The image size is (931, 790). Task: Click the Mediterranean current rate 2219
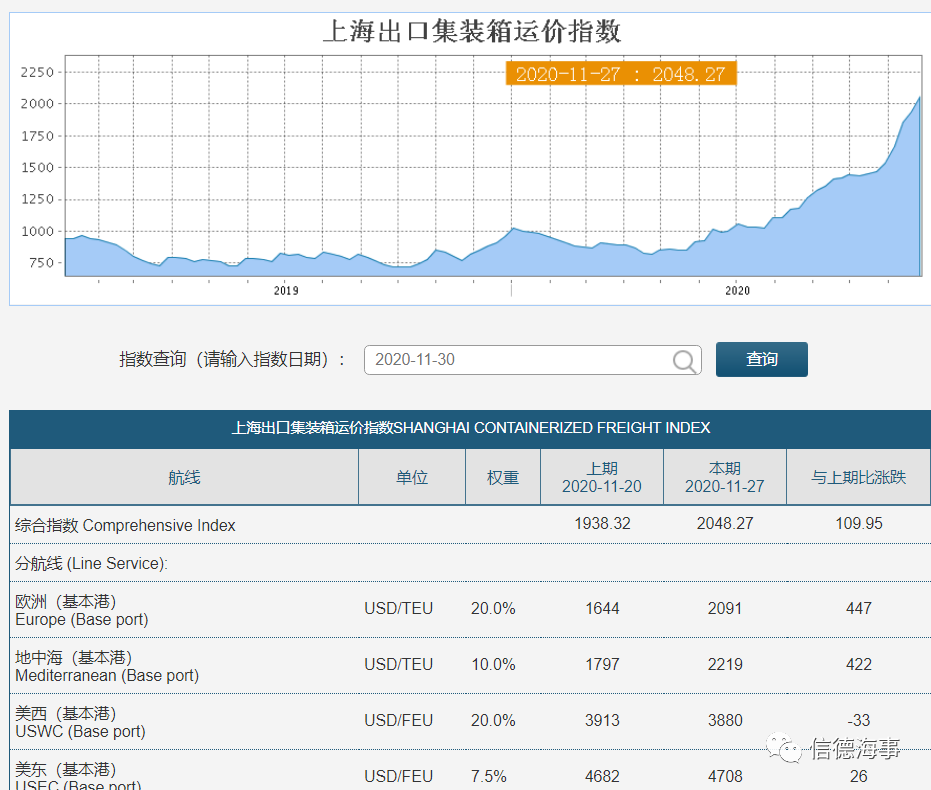(725, 665)
